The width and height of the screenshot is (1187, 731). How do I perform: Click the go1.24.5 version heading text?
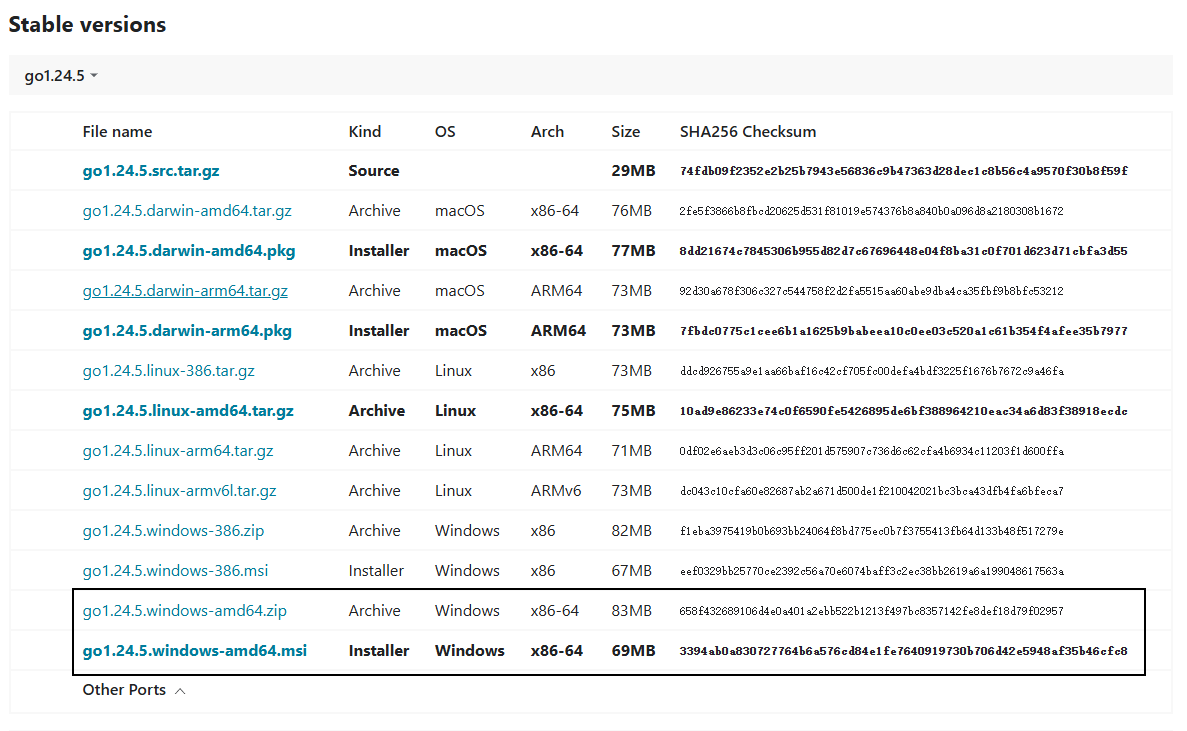point(55,76)
